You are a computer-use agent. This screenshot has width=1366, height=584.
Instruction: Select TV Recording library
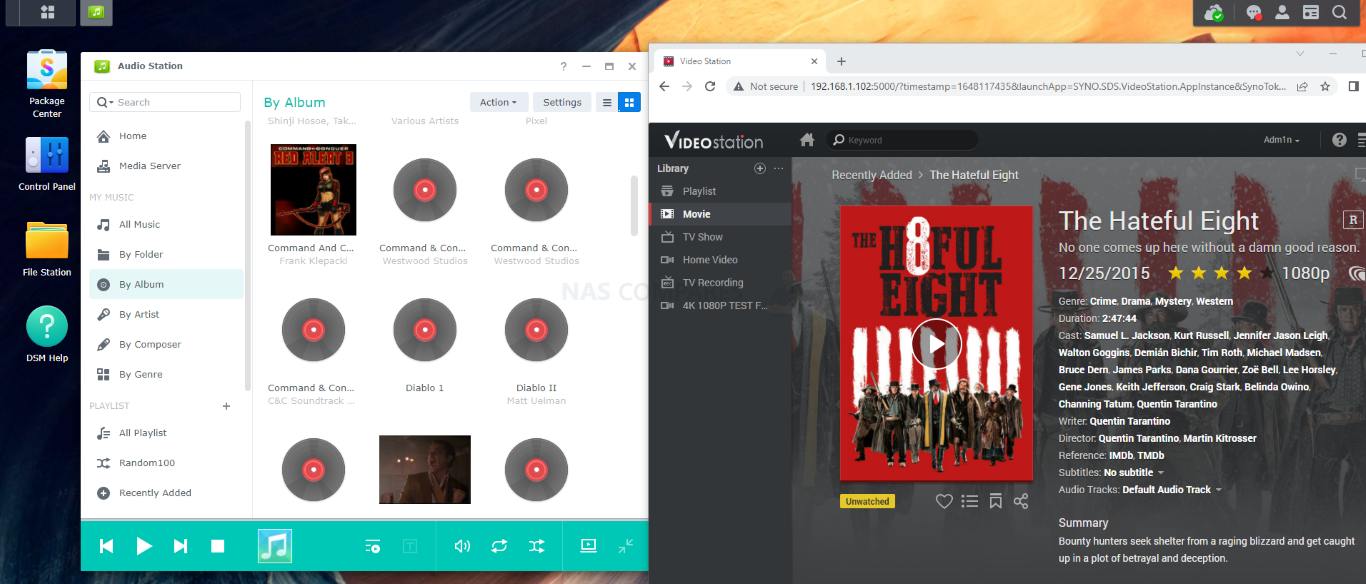pos(720,283)
